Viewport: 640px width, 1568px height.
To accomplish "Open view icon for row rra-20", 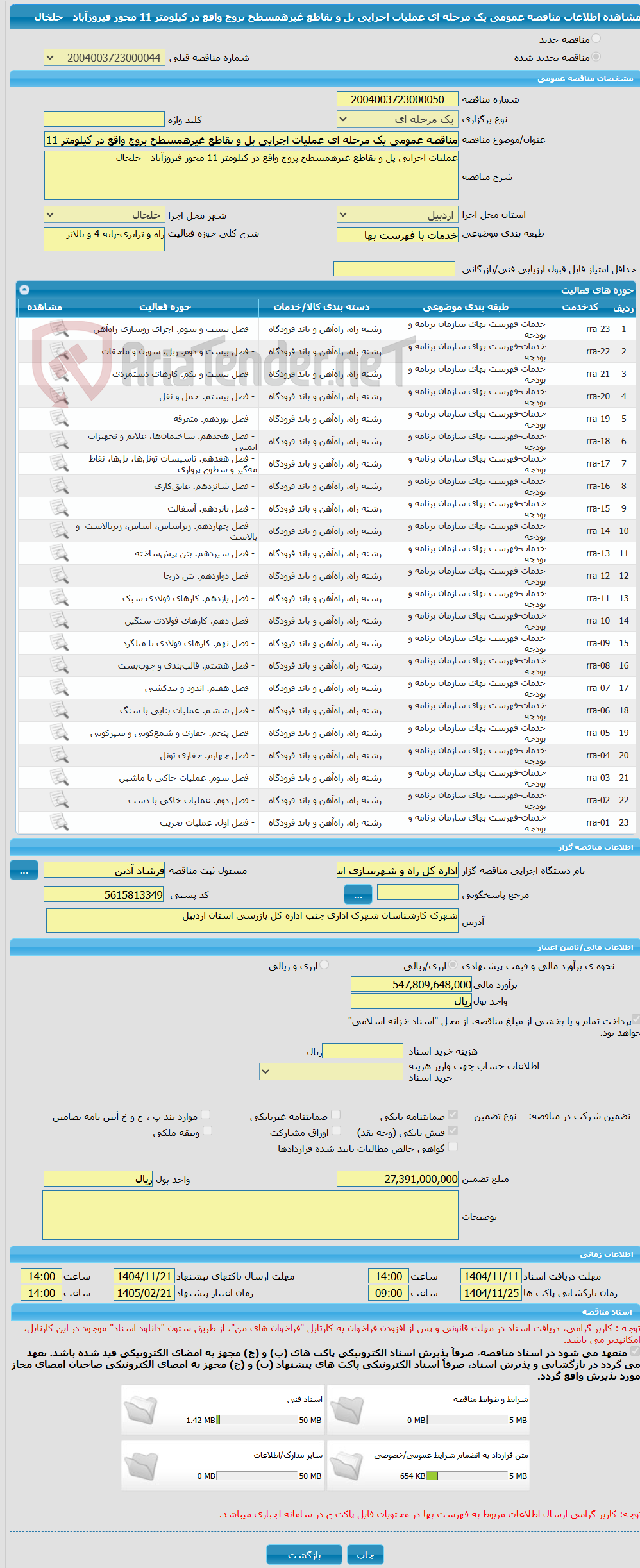I will pos(59,396).
